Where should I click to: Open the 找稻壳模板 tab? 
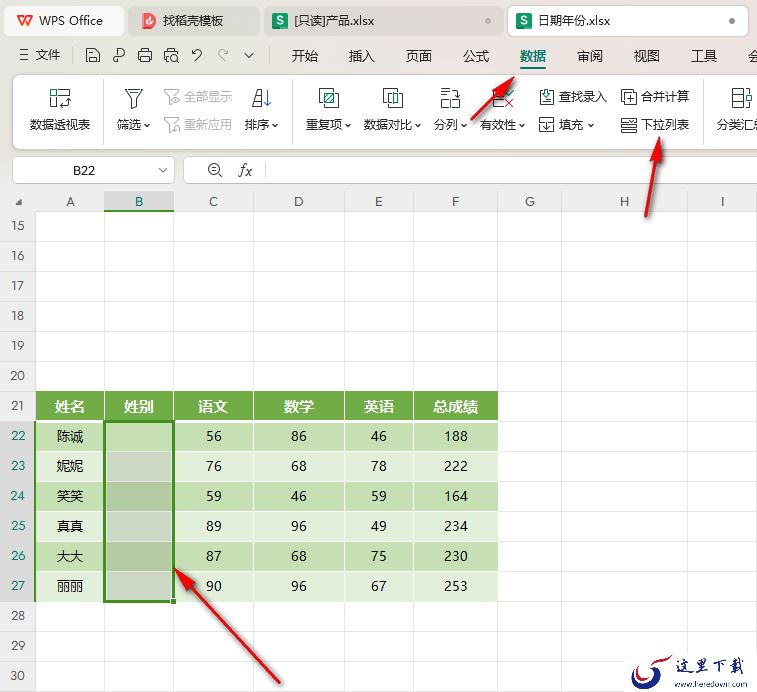point(193,21)
